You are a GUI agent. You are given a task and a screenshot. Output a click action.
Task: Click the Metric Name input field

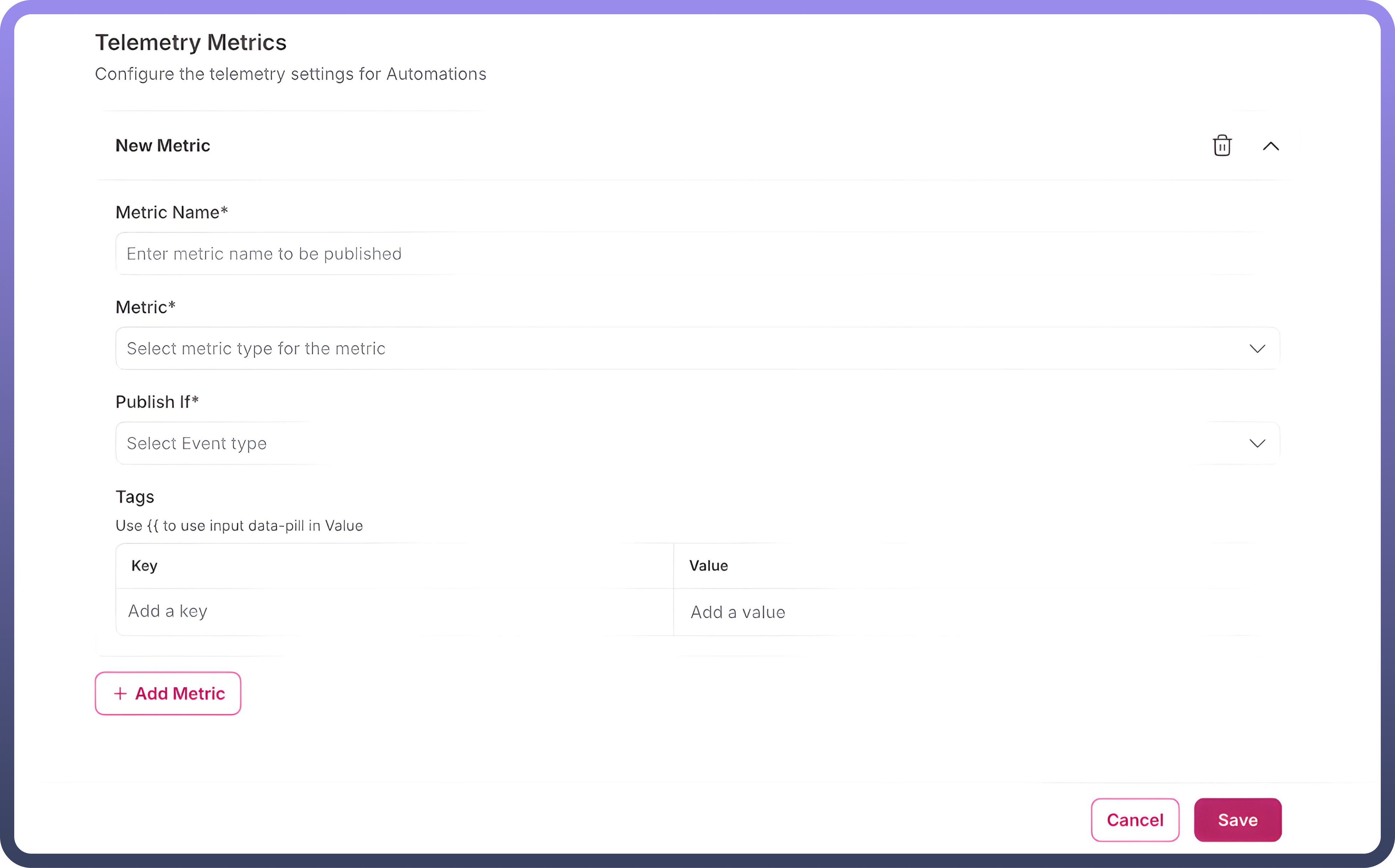click(689, 253)
